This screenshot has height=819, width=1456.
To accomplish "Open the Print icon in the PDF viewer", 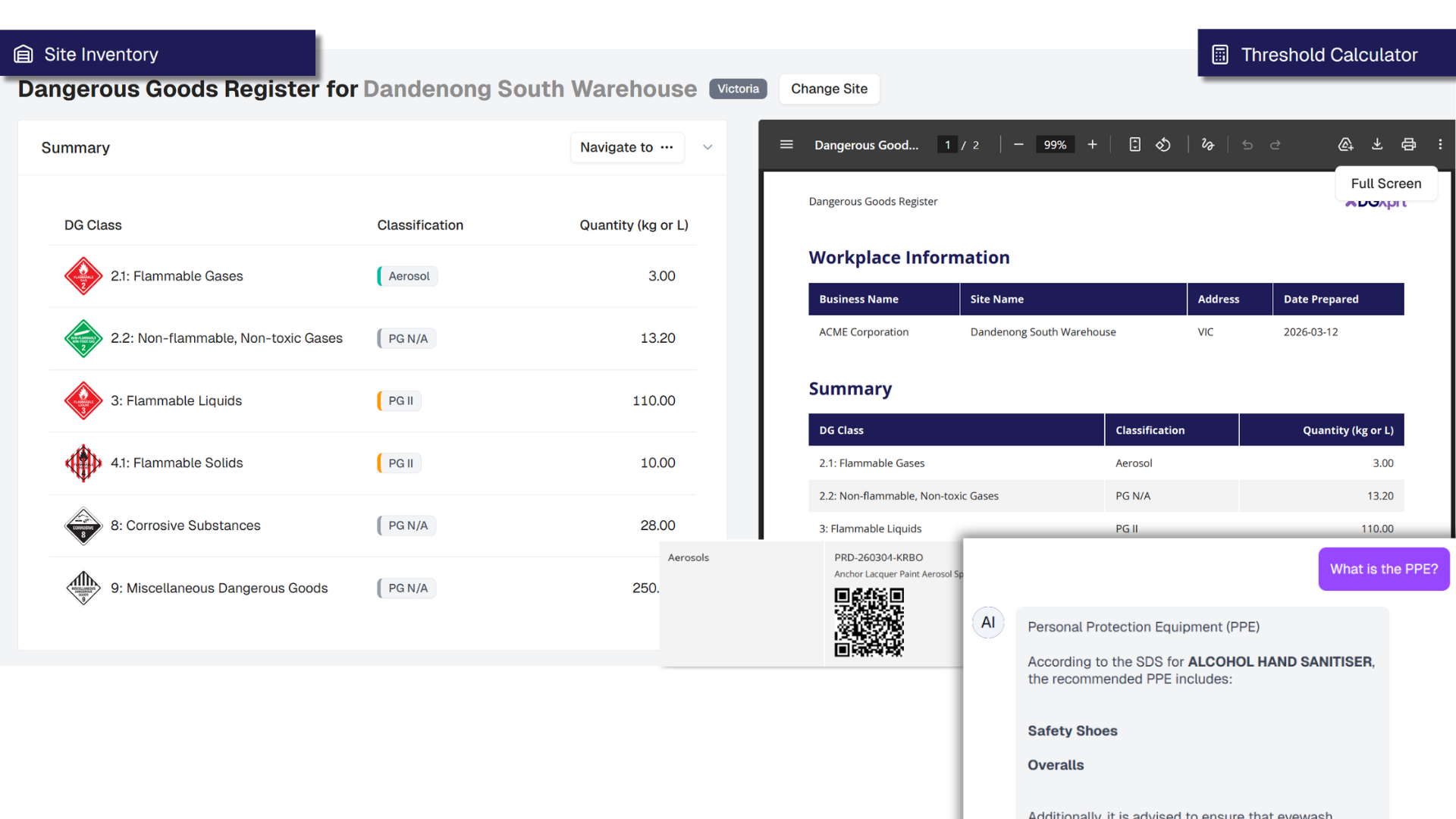I will click(x=1407, y=144).
